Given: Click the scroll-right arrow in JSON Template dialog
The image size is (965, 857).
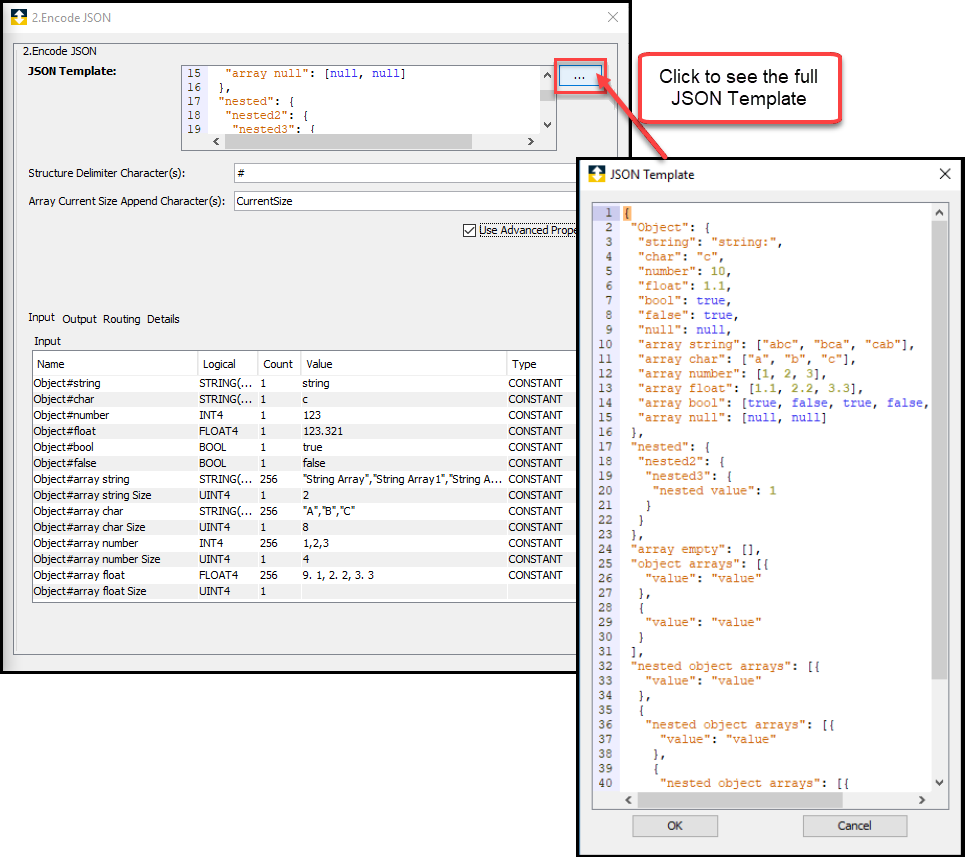Looking at the screenshot, I should [923, 800].
